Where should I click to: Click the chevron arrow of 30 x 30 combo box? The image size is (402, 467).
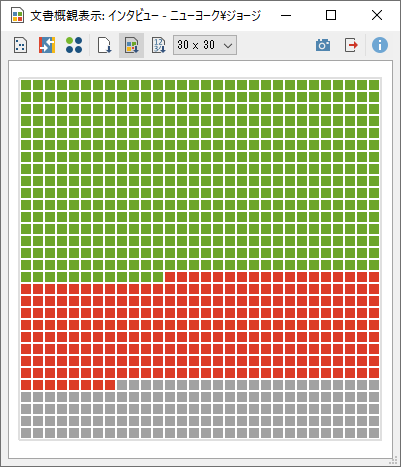[228, 45]
